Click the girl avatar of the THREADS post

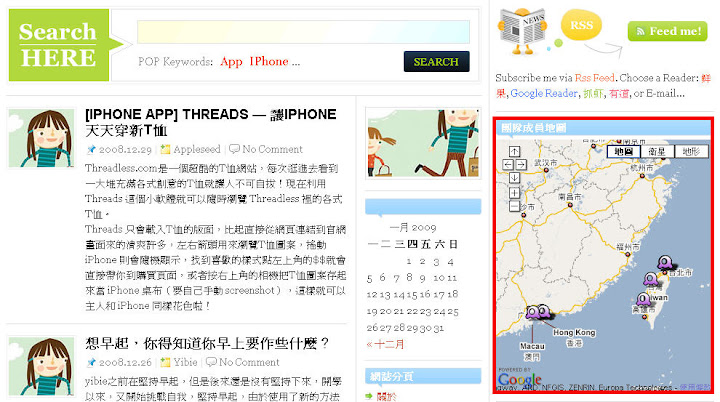pyautogui.click(x=41, y=138)
